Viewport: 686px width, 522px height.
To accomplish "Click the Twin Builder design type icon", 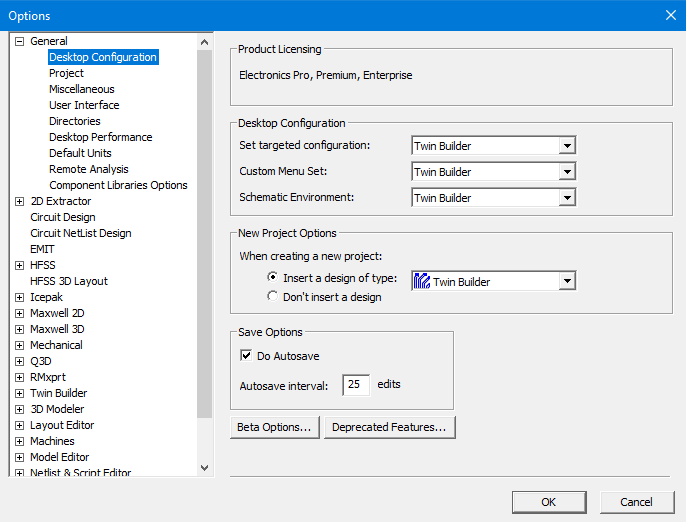I will pyautogui.click(x=421, y=282).
